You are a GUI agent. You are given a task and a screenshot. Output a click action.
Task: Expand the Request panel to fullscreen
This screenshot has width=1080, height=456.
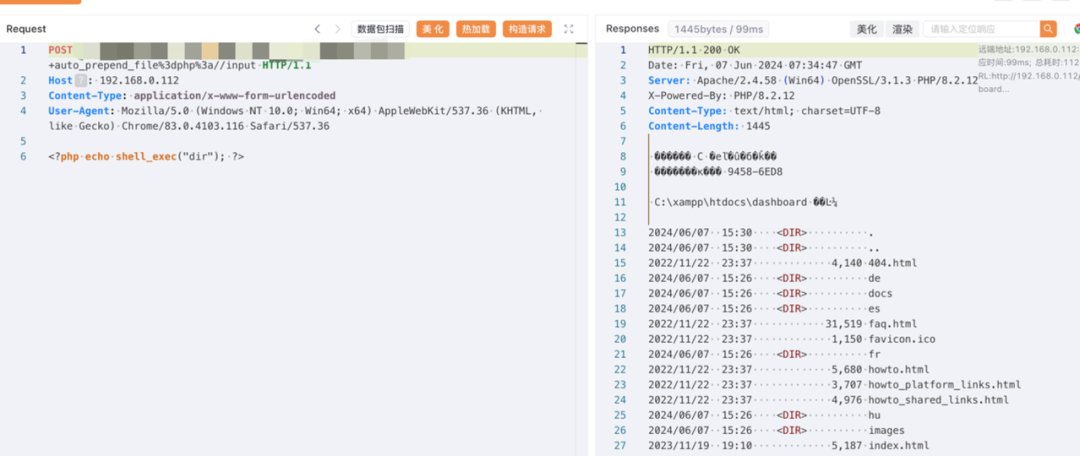tap(568, 29)
